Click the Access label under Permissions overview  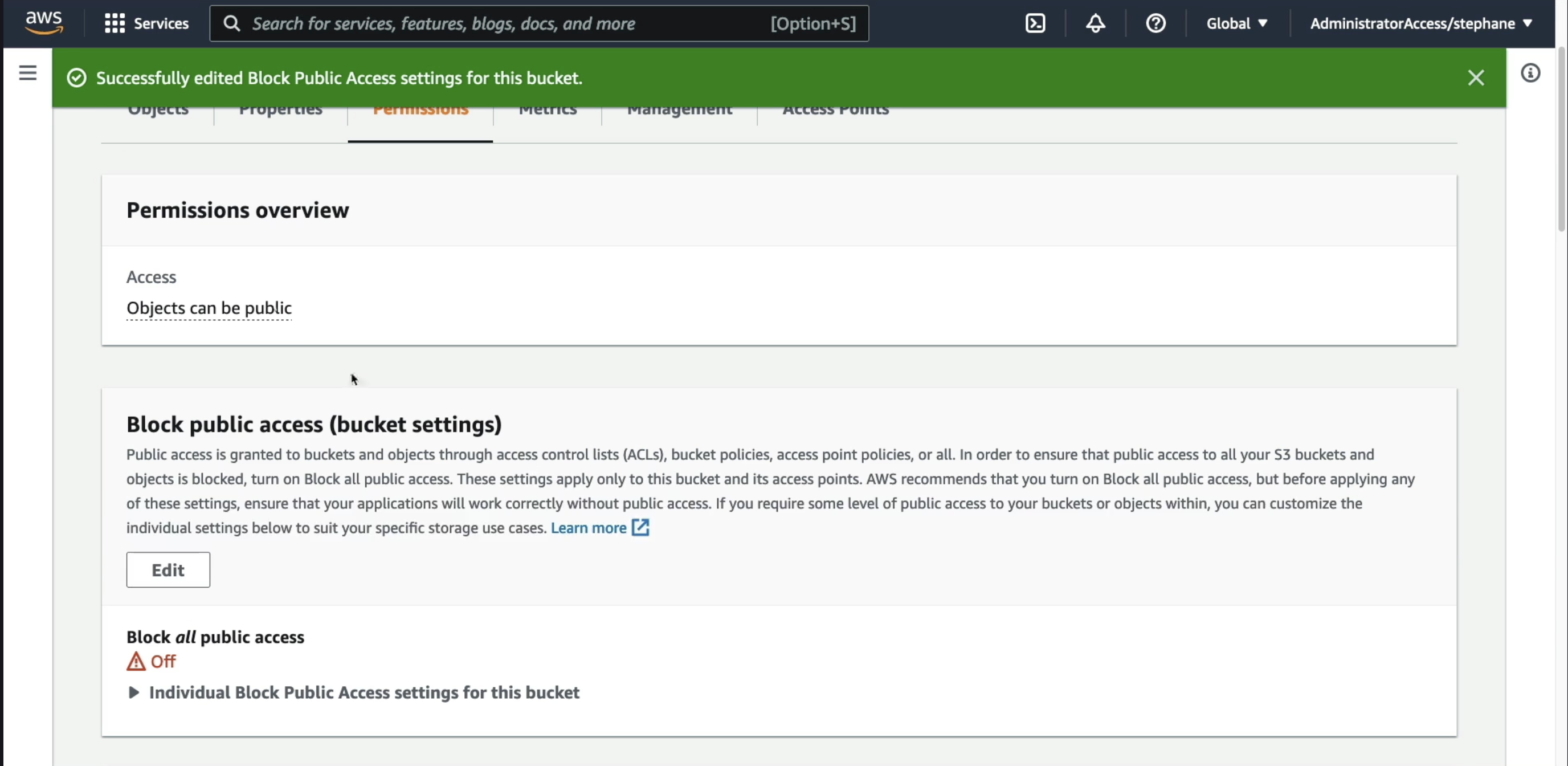(x=152, y=277)
